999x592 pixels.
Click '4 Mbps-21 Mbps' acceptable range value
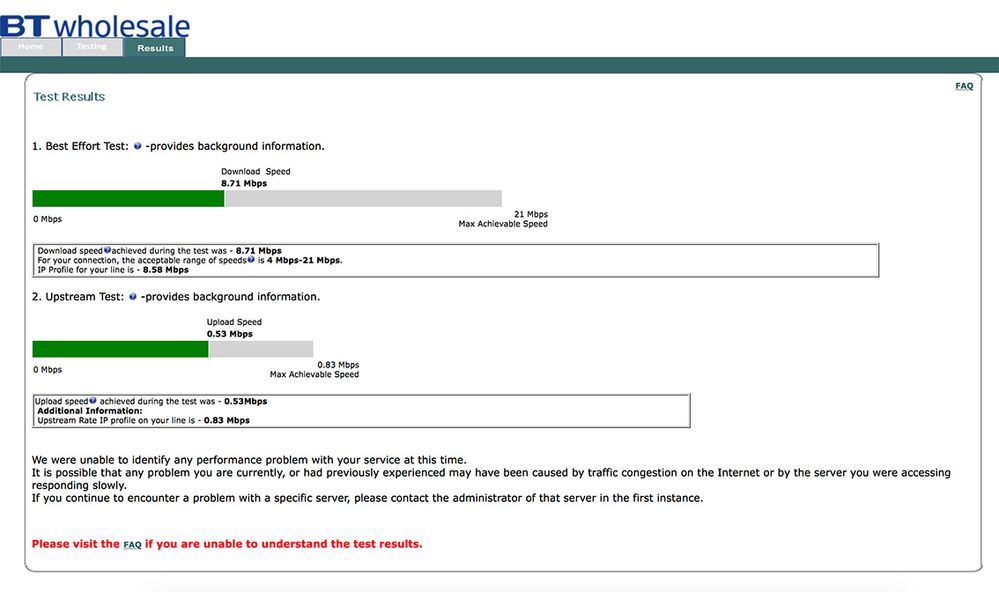[303, 260]
